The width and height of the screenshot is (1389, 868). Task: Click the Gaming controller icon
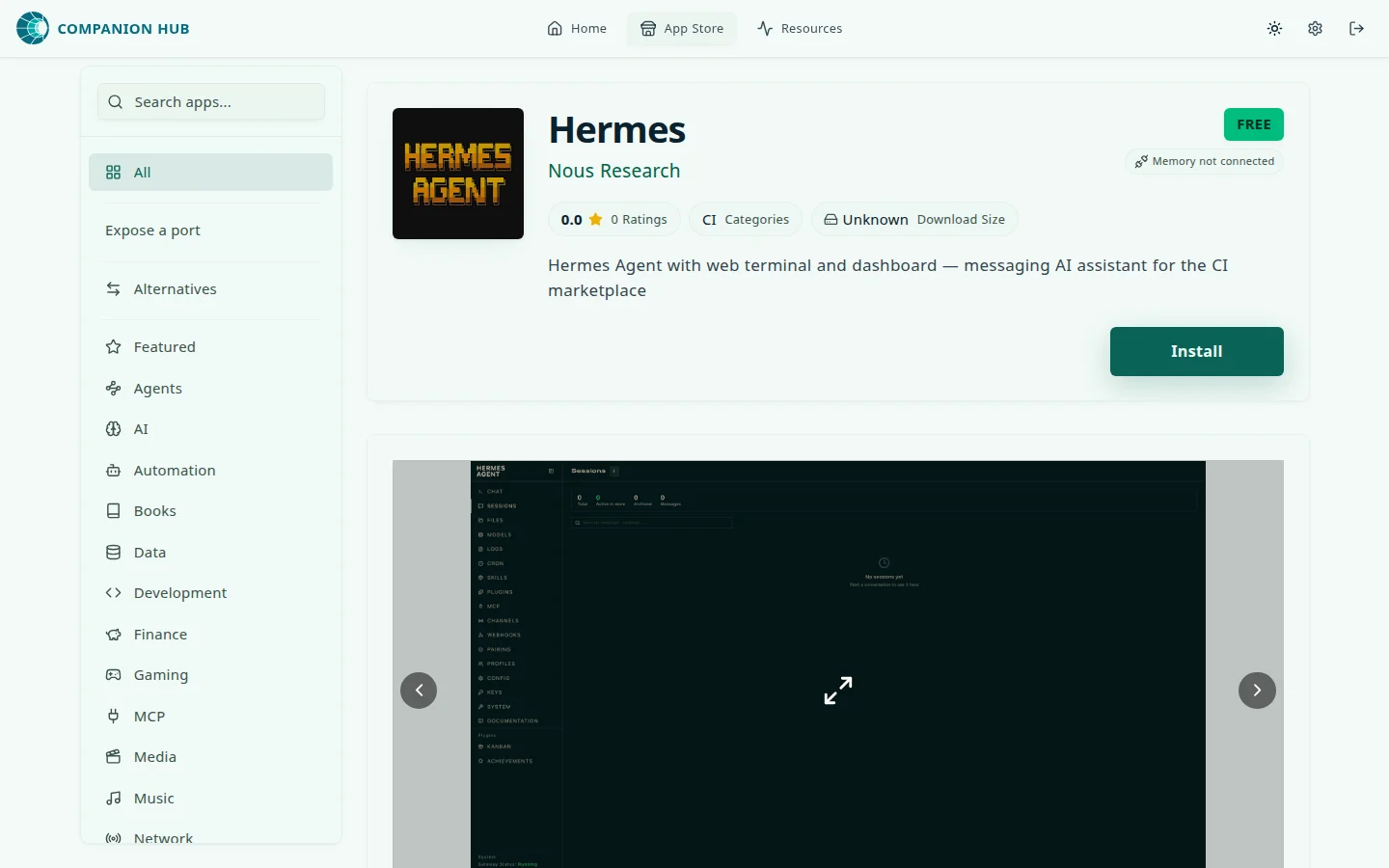(x=113, y=675)
